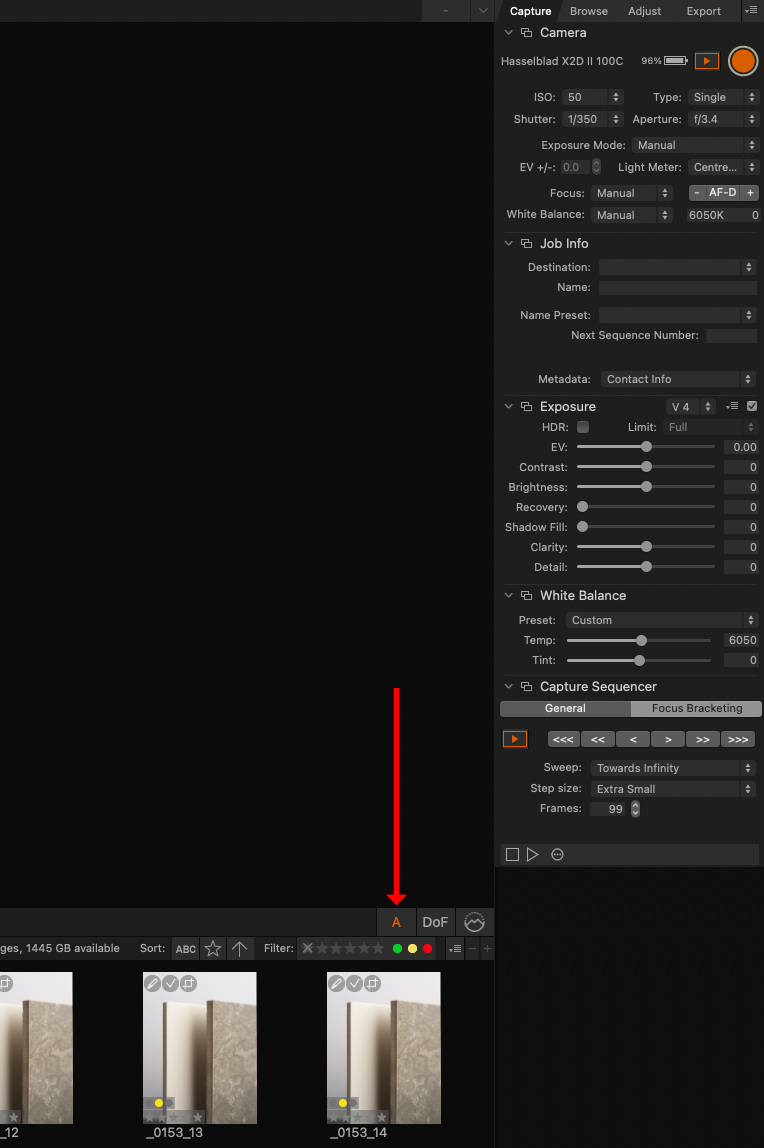Image resolution: width=764 pixels, height=1148 pixels.
Task: Open the sequencer more options circle icon
Action: [x=558, y=854]
